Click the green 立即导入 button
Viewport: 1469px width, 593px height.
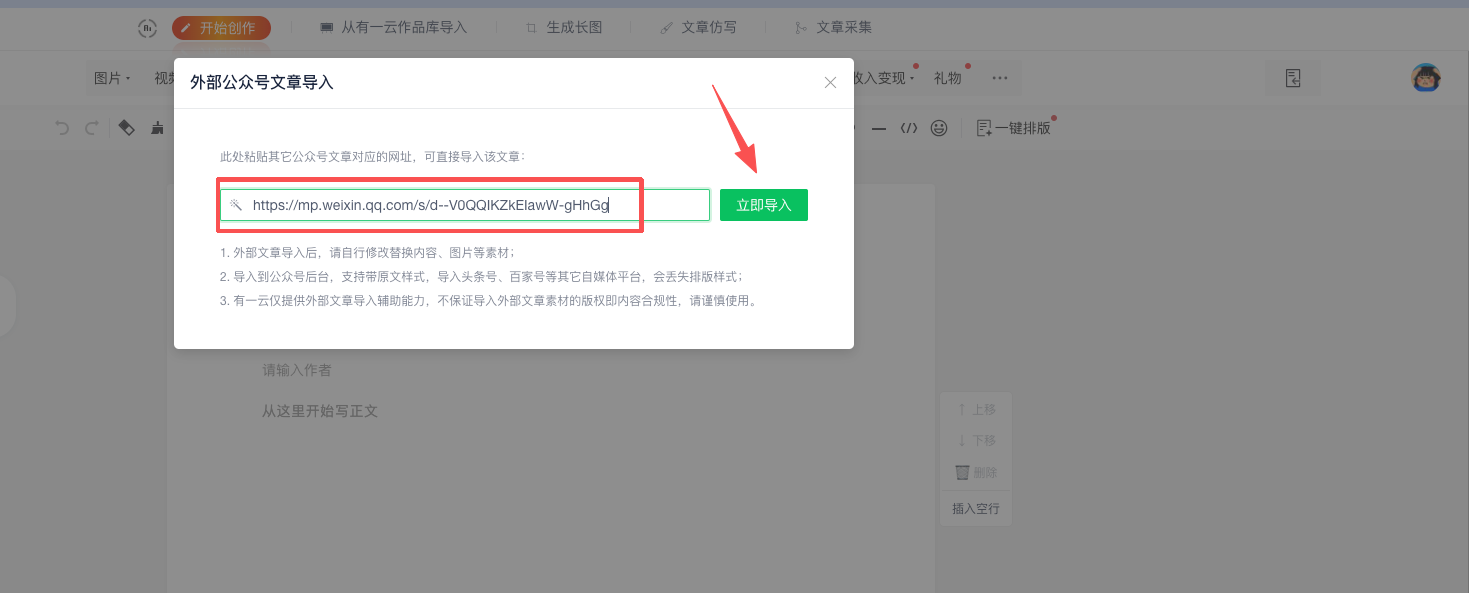[763, 205]
